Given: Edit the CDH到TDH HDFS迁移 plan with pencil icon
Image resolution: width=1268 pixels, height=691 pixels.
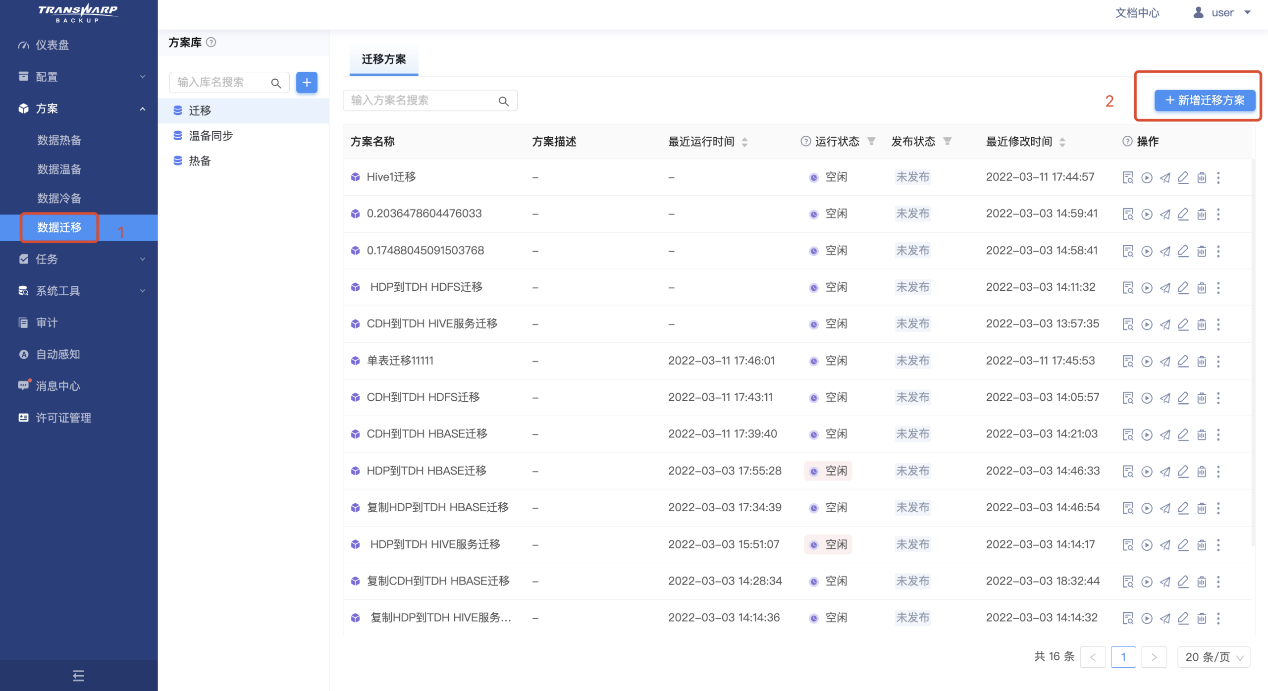Looking at the screenshot, I should pyautogui.click(x=1183, y=398).
